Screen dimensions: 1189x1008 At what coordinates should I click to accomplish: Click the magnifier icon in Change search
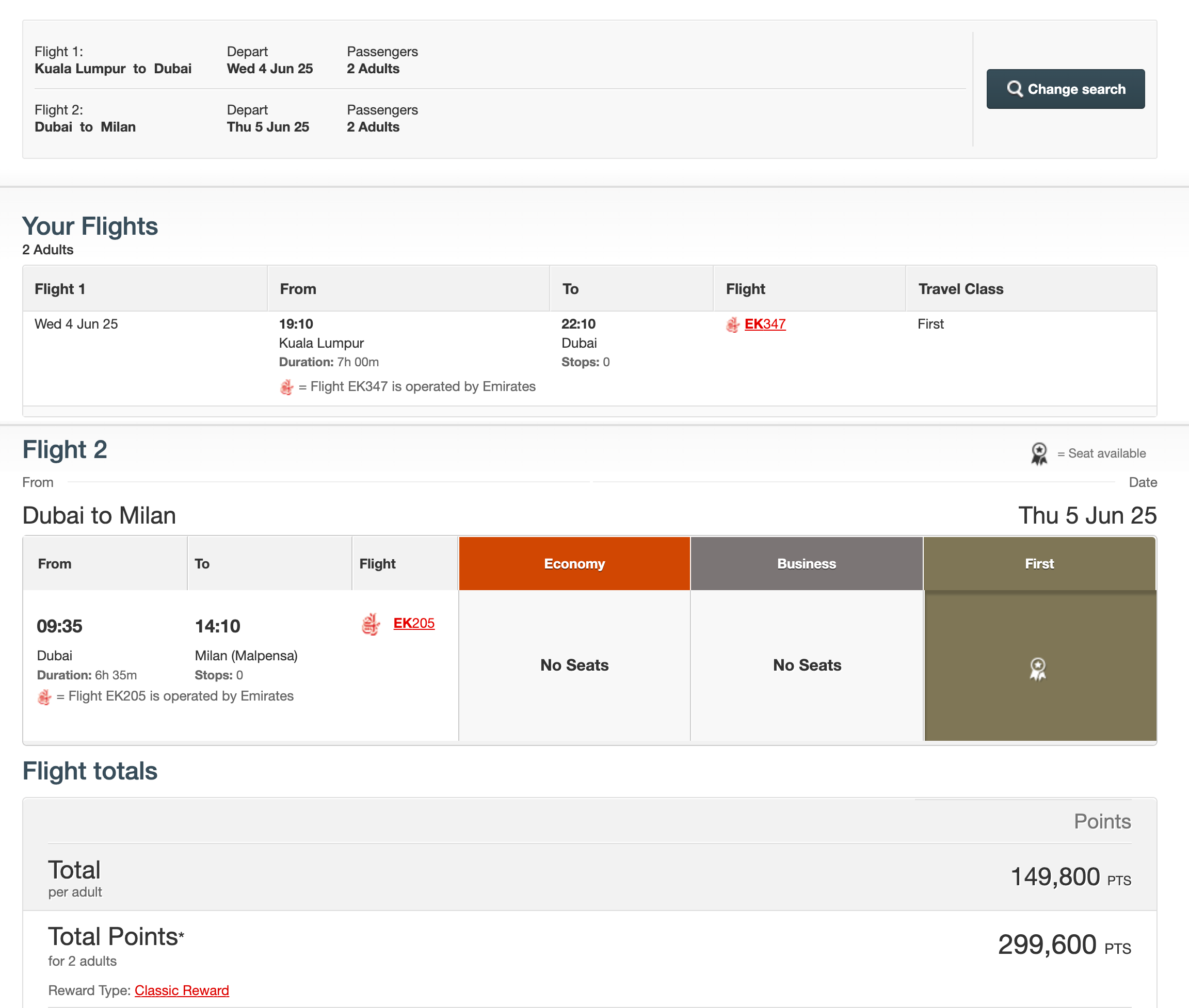click(1015, 89)
